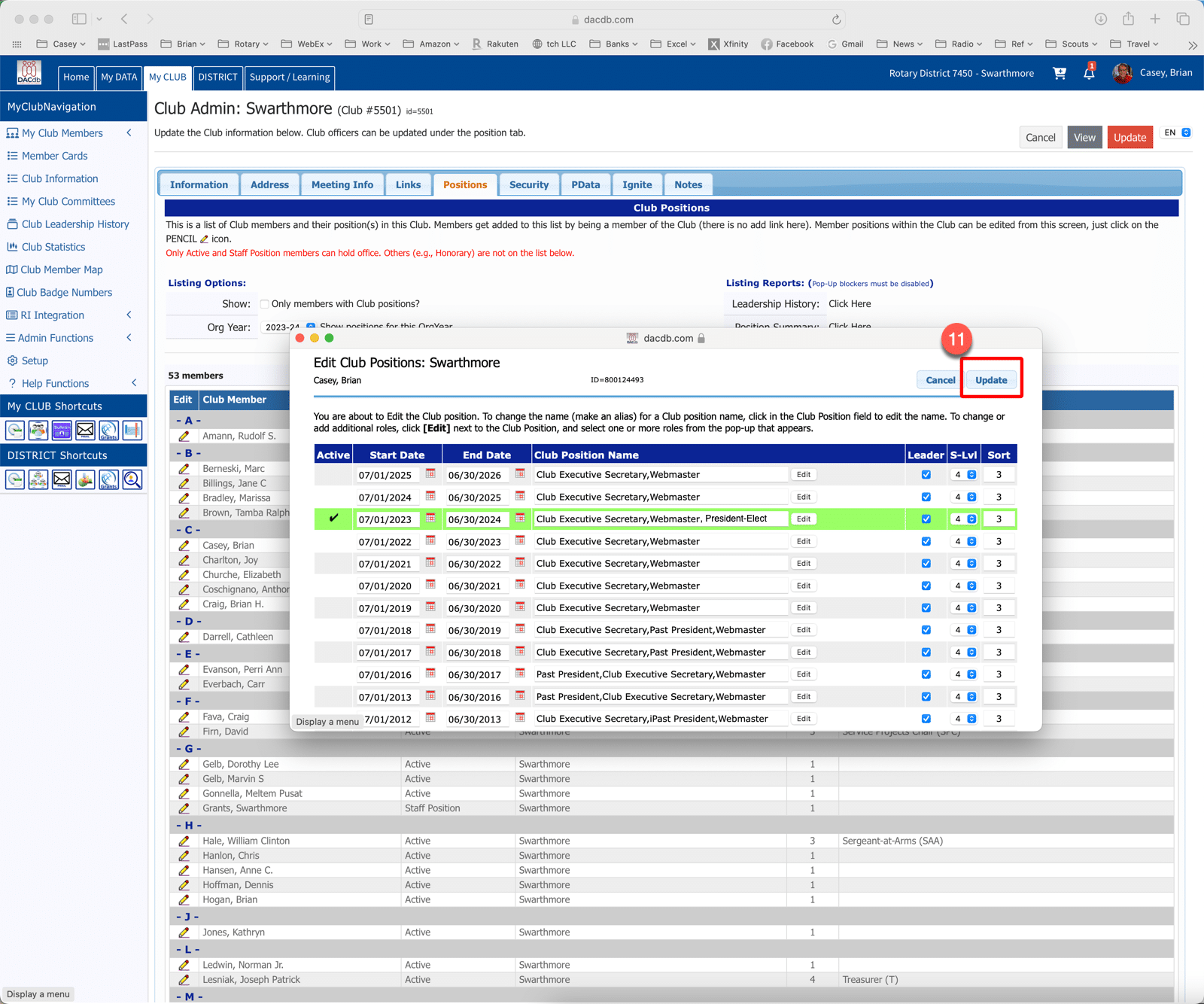
Task: Expand Help Functions submenu
Action: click(134, 383)
